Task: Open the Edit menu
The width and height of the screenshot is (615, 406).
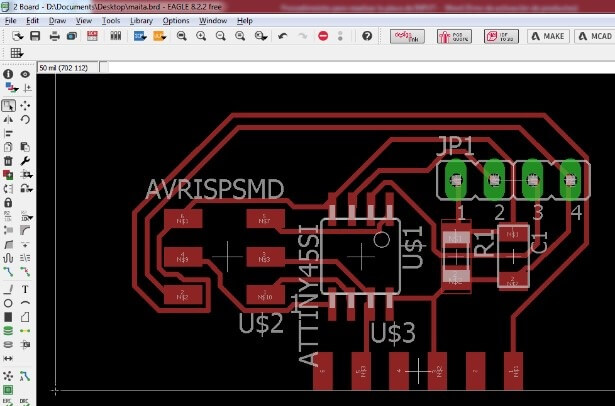Action: tap(33, 21)
